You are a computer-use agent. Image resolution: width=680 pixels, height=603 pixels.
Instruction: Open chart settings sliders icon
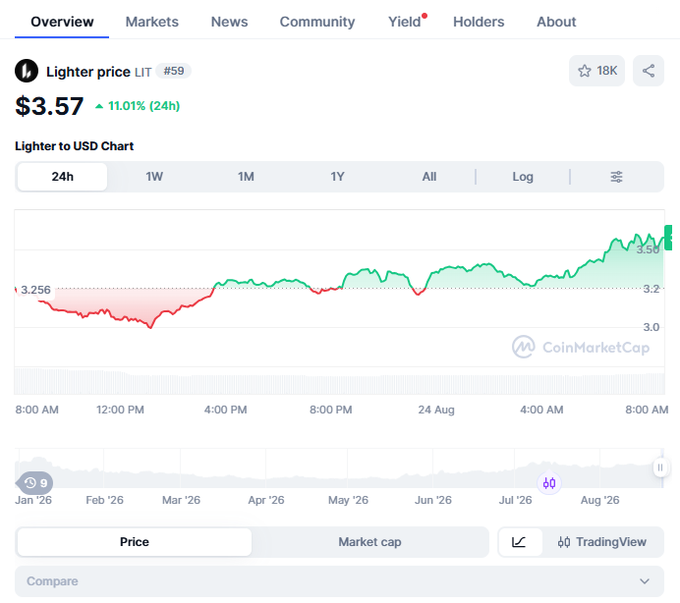click(616, 177)
